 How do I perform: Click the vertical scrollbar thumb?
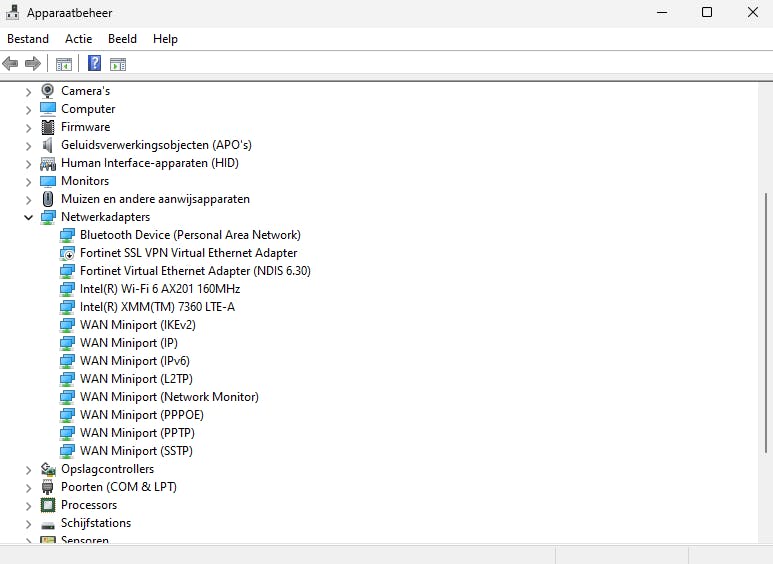pyautogui.click(x=766, y=323)
